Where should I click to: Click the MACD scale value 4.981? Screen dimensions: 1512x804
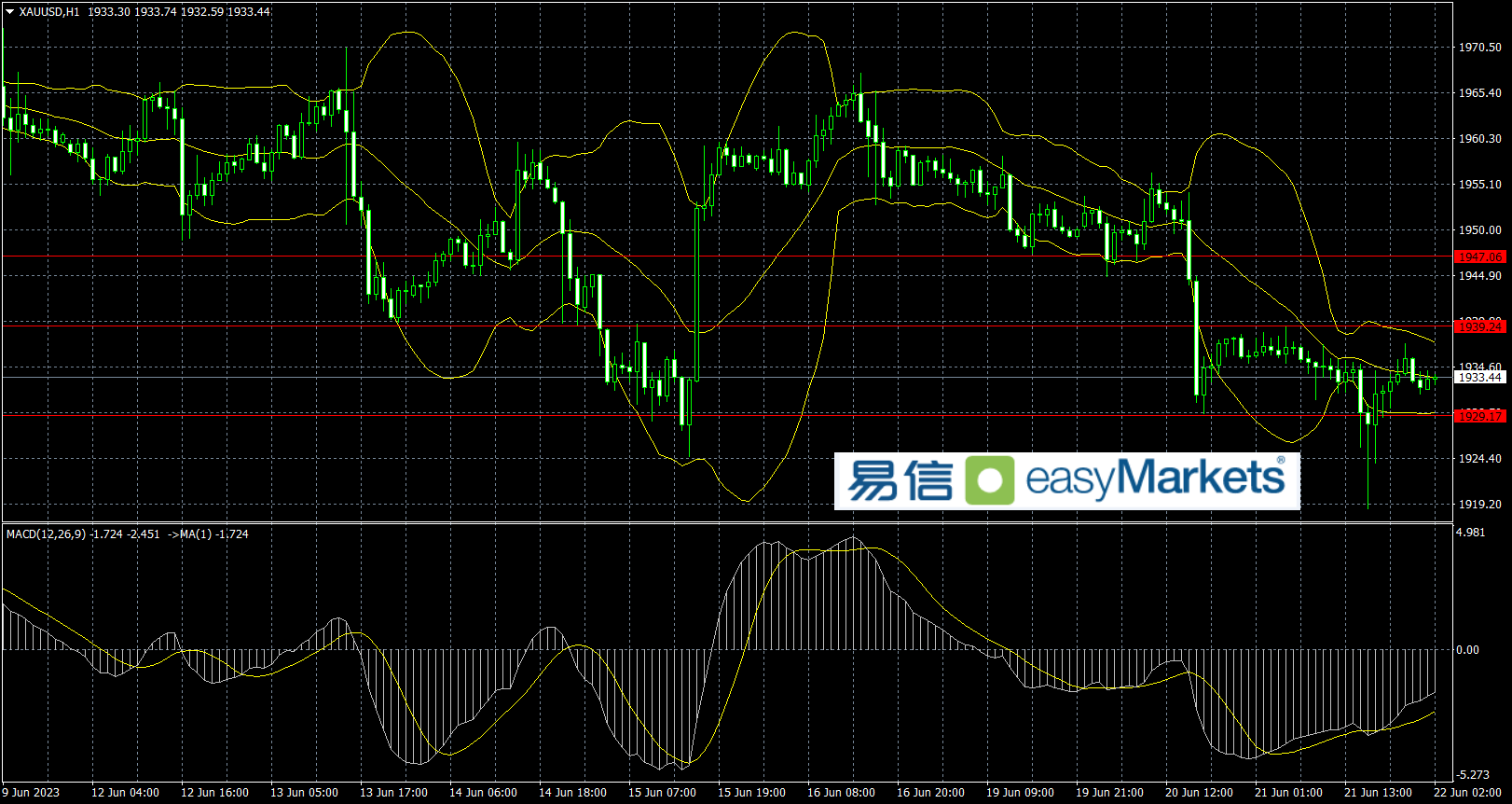(x=1471, y=533)
